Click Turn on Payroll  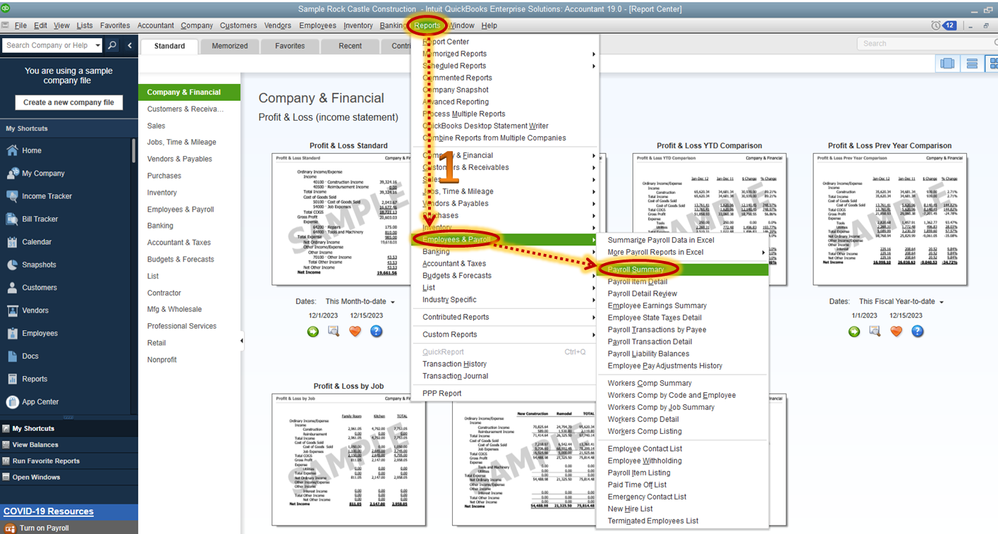(x=44, y=528)
